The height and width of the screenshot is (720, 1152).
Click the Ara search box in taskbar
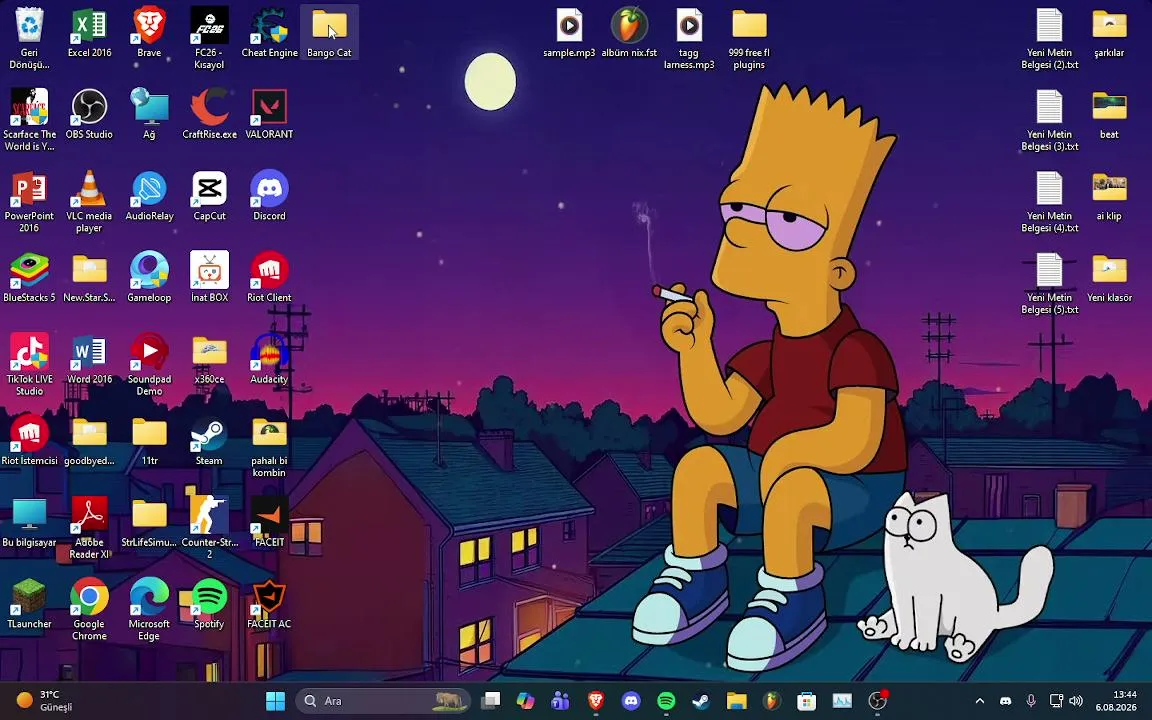coord(383,701)
